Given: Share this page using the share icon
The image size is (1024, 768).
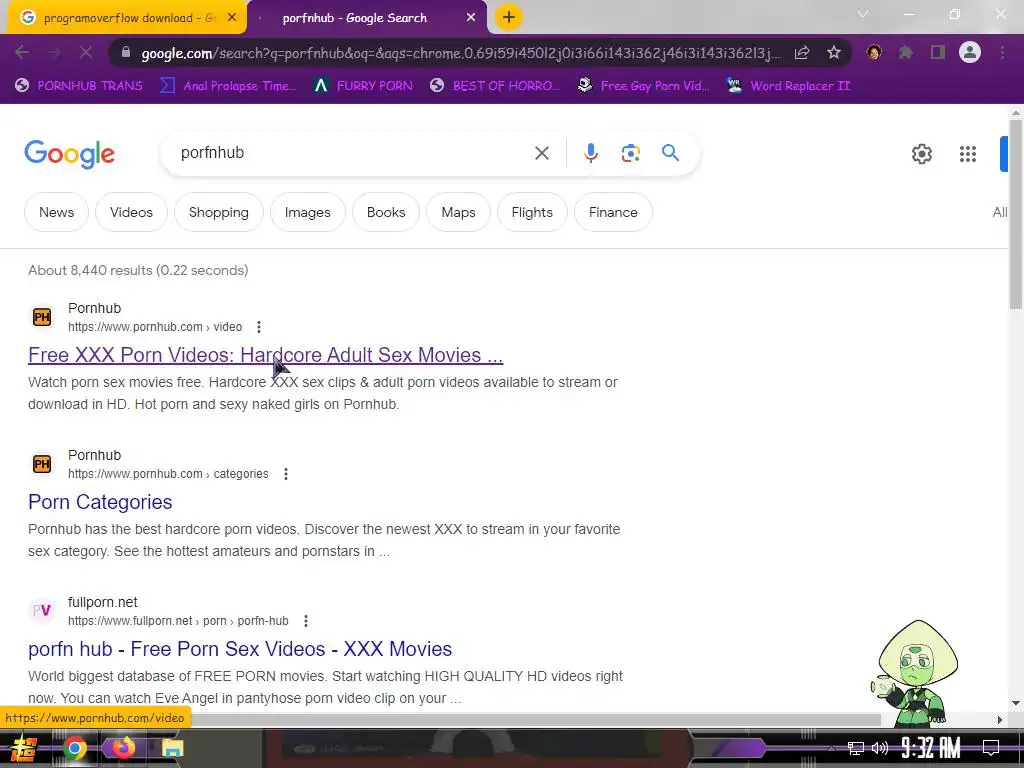Looking at the screenshot, I should click(x=802, y=52).
